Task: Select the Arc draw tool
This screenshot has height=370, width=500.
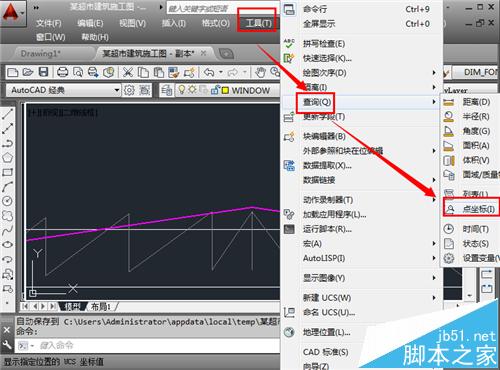Action: [7, 187]
